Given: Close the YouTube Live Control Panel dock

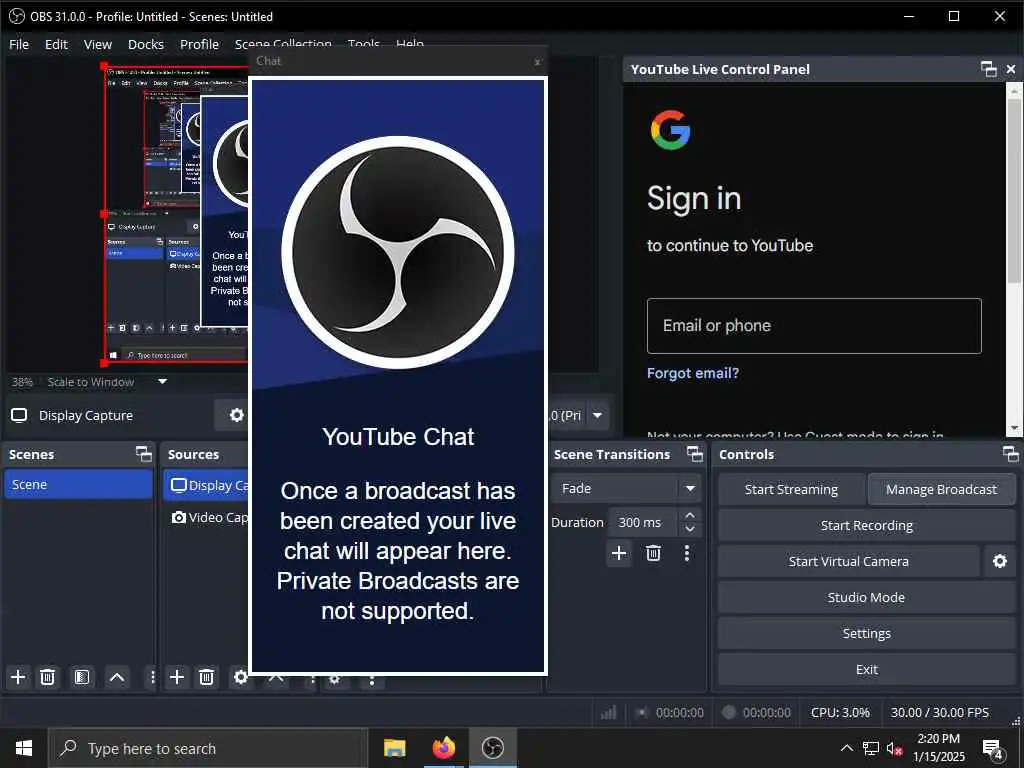Looking at the screenshot, I should [x=1011, y=69].
